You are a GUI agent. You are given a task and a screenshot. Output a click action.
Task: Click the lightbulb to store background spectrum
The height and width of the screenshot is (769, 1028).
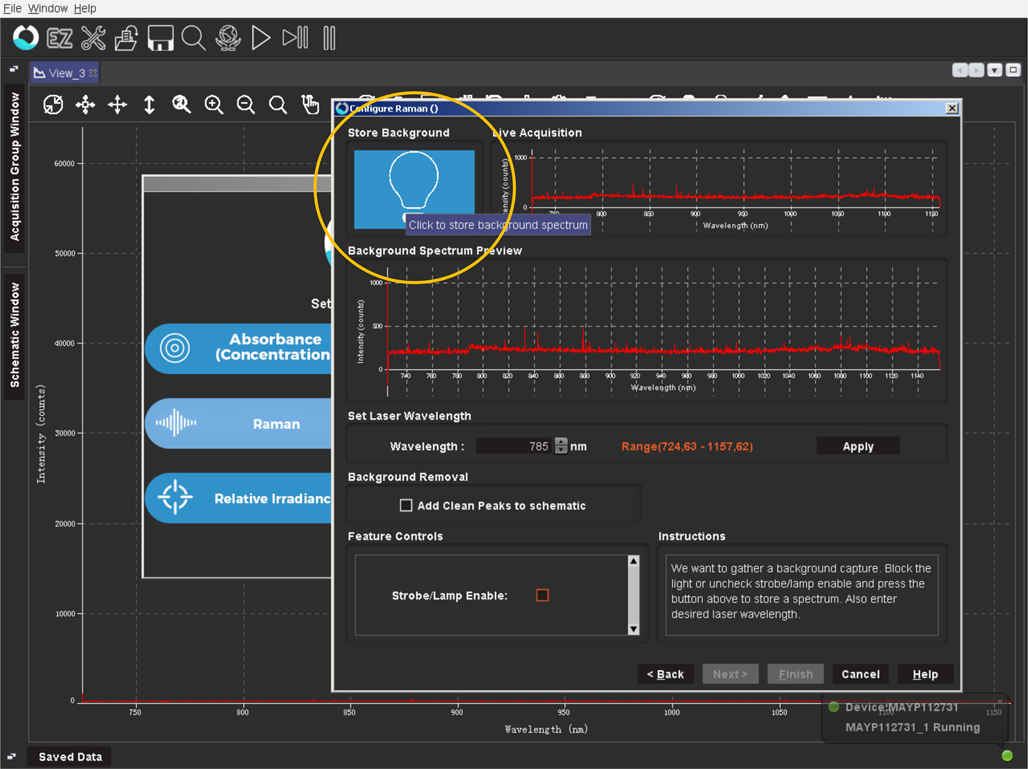pyautogui.click(x=414, y=189)
